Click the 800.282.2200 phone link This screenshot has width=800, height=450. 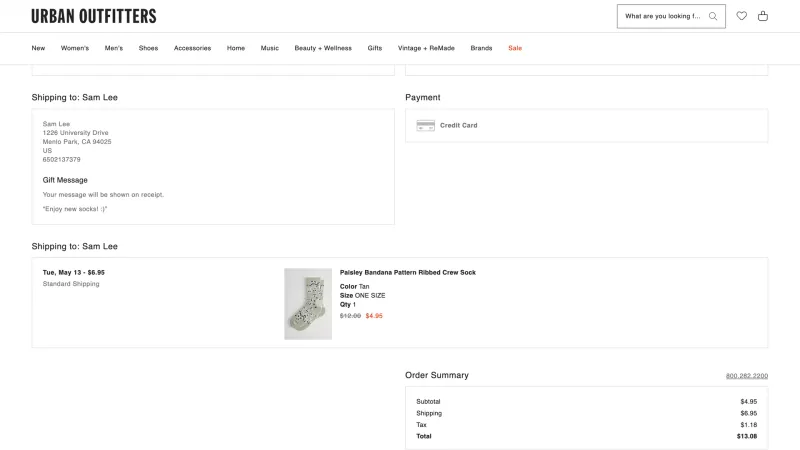(x=746, y=376)
